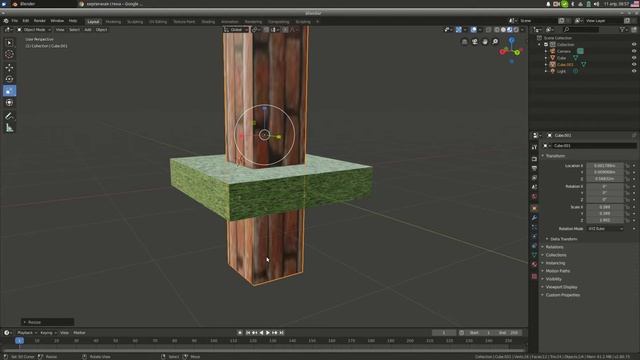The height and width of the screenshot is (360, 640).
Task: Open the viewport Add menu
Action: click(x=88, y=30)
